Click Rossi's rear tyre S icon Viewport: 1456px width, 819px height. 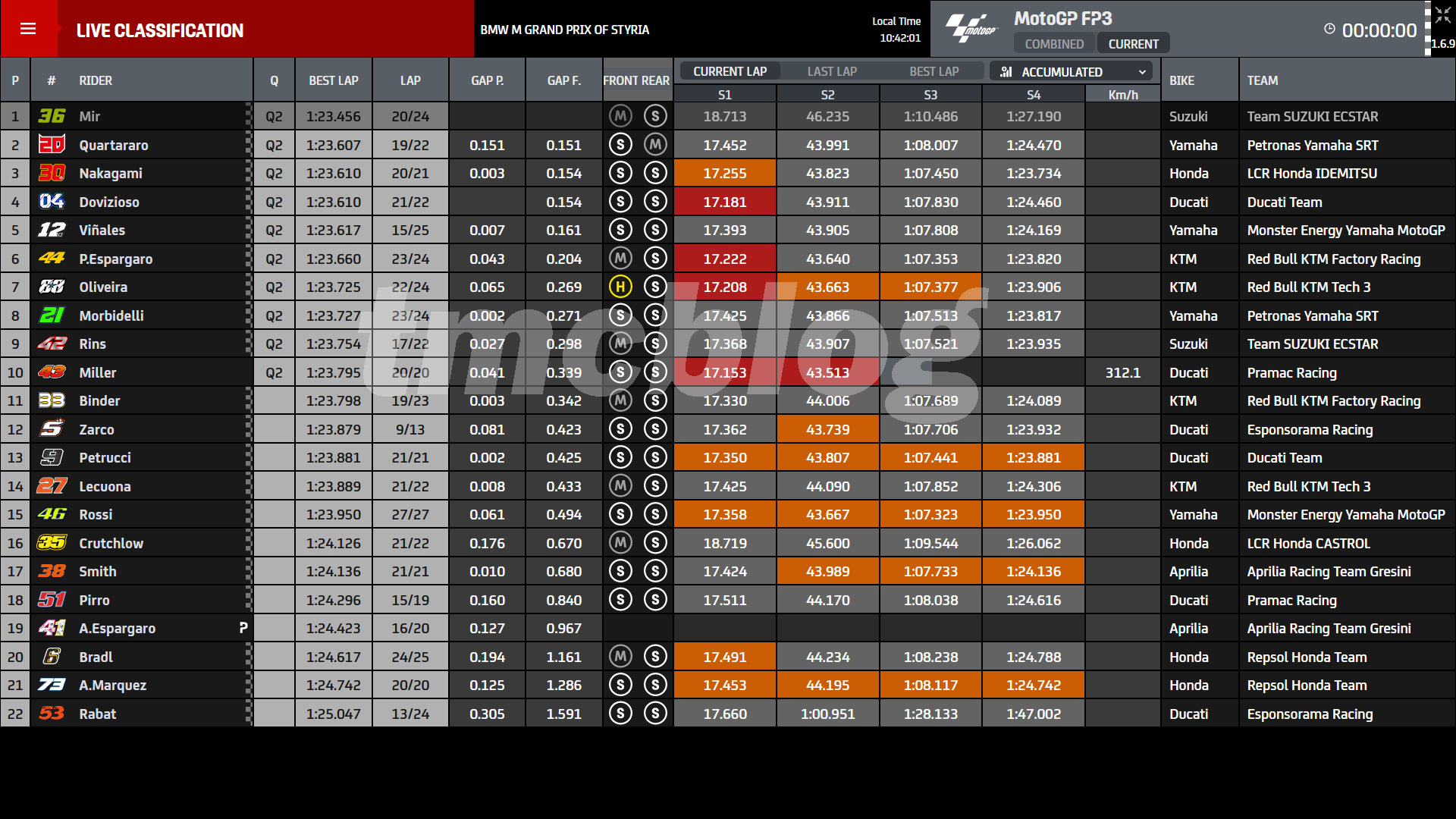(655, 514)
